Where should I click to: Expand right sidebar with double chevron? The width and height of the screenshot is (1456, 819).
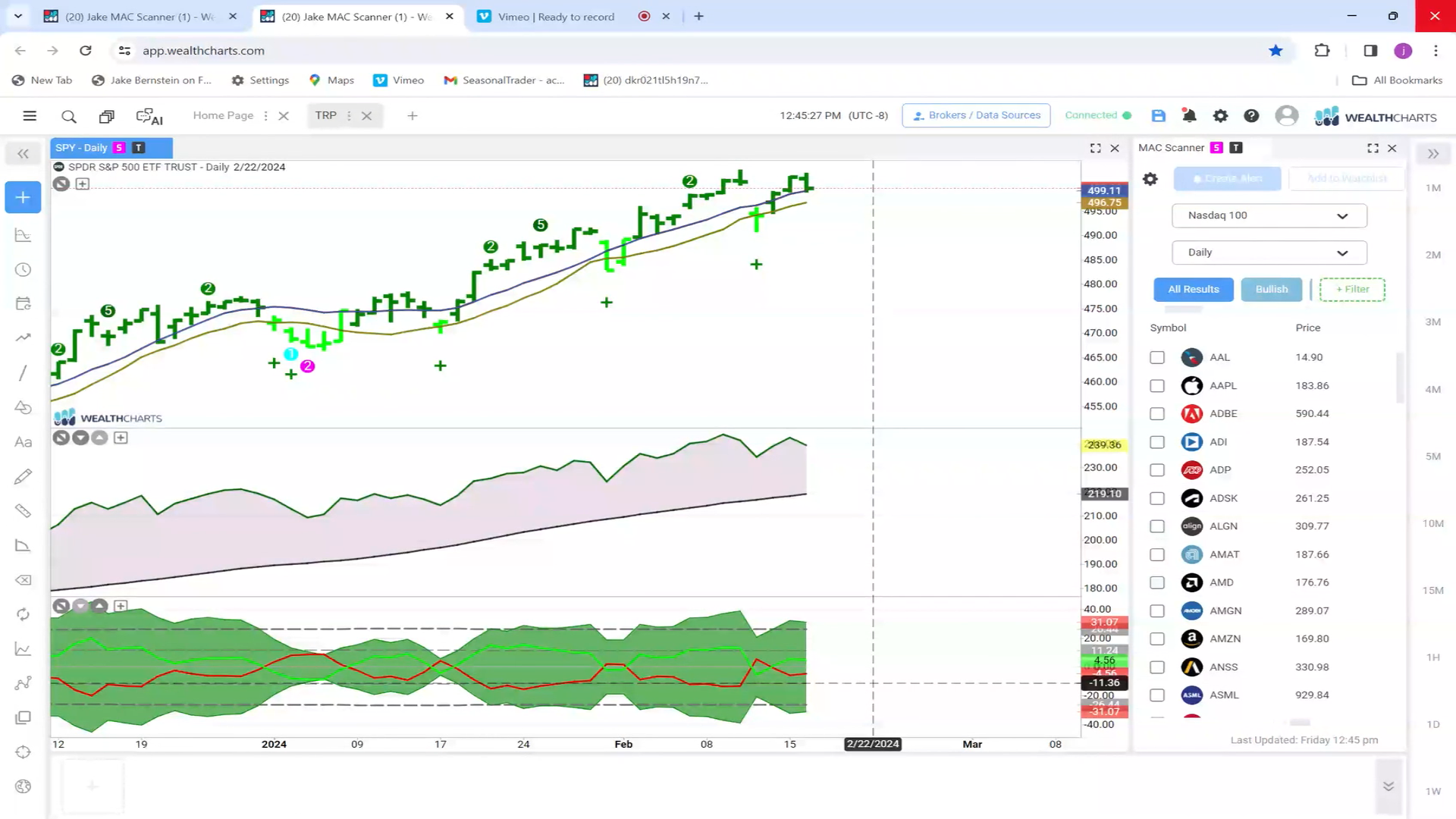1433,154
